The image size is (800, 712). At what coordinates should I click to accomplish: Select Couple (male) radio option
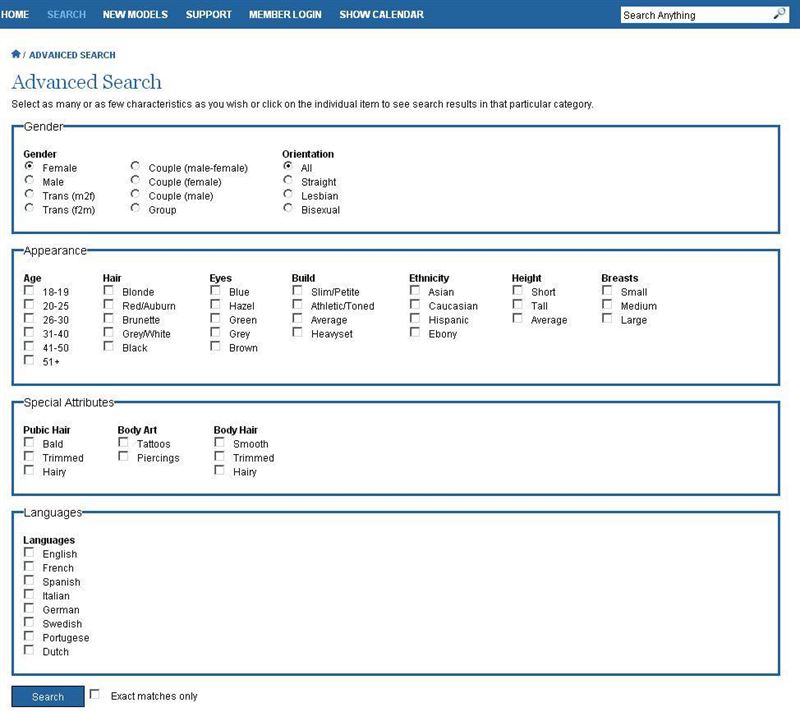tap(135, 194)
